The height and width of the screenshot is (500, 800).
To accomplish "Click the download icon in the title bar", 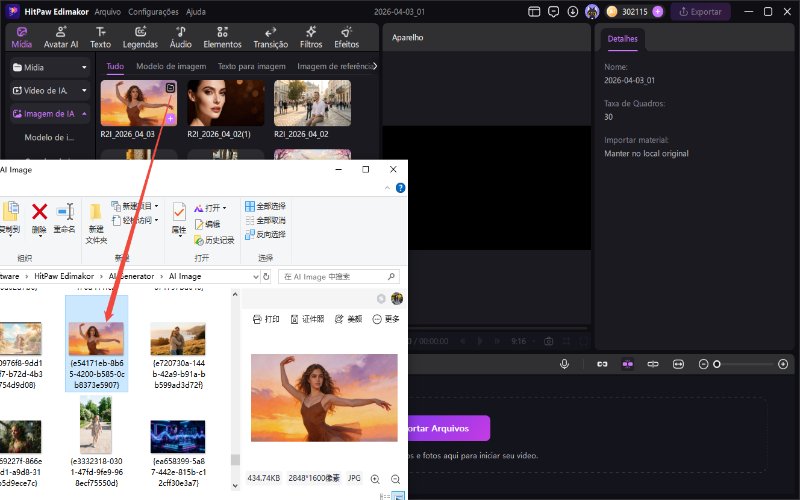I will coord(573,12).
